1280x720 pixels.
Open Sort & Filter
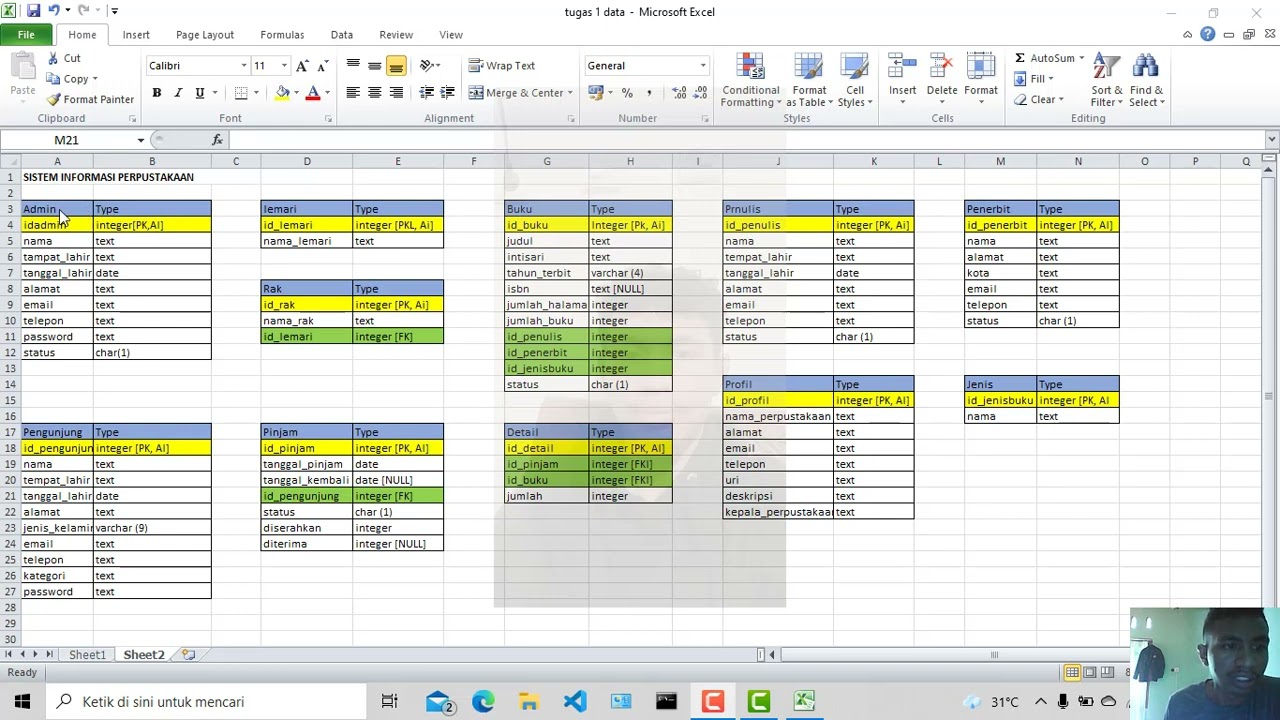coord(1106,80)
